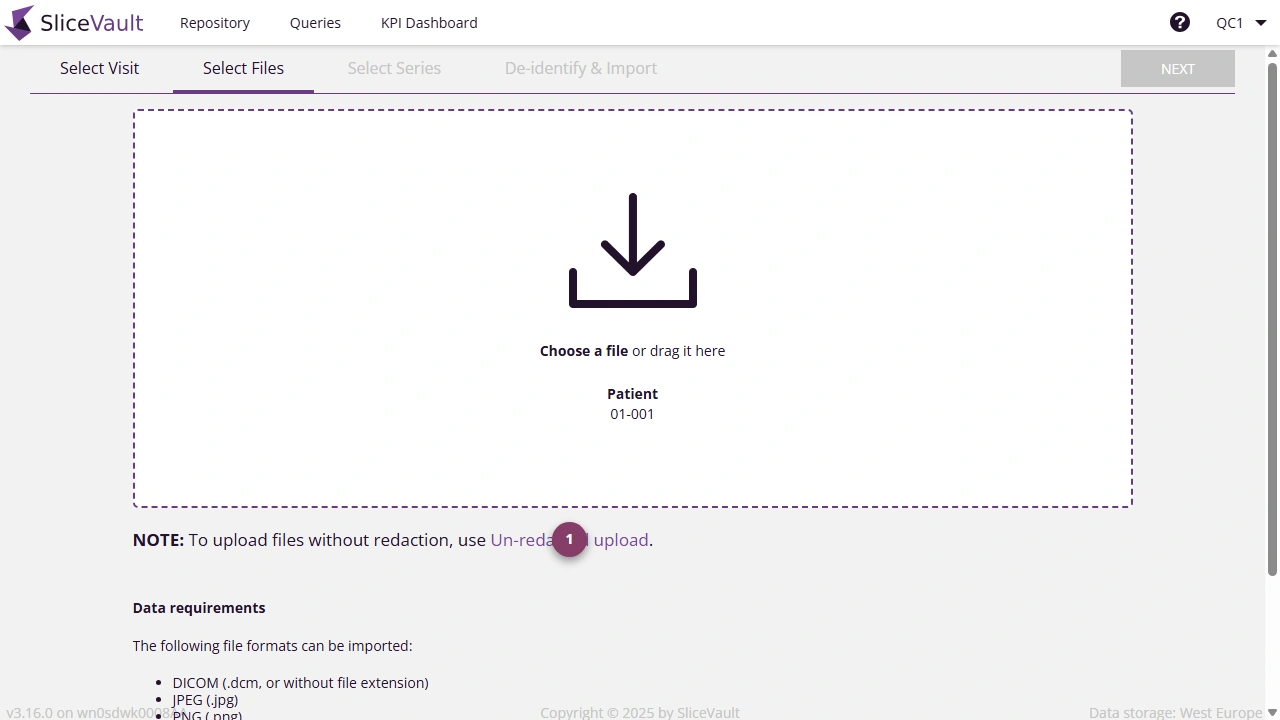Viewport: 1280px width, 720px height.
Task: Click the SliceVault copyright text
Action: tap(640, 712)
